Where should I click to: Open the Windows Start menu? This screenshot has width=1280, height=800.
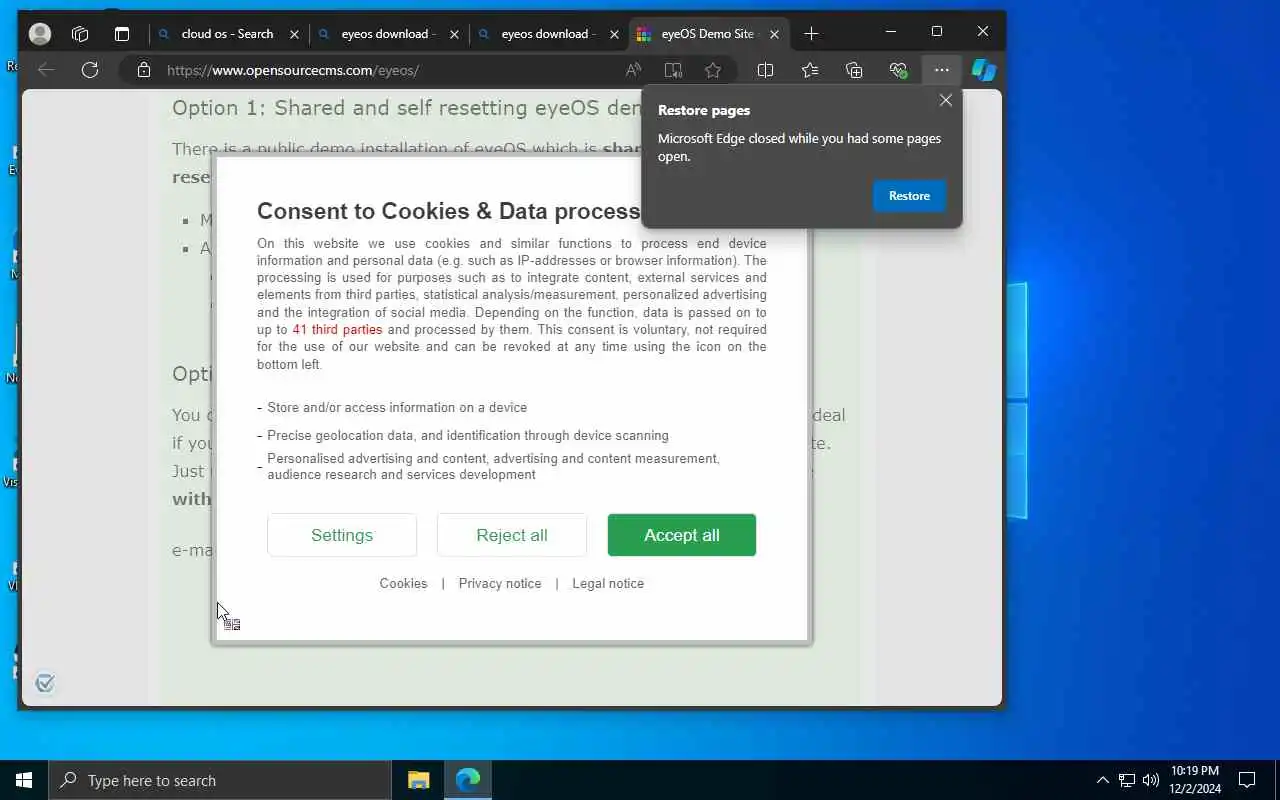24,780
